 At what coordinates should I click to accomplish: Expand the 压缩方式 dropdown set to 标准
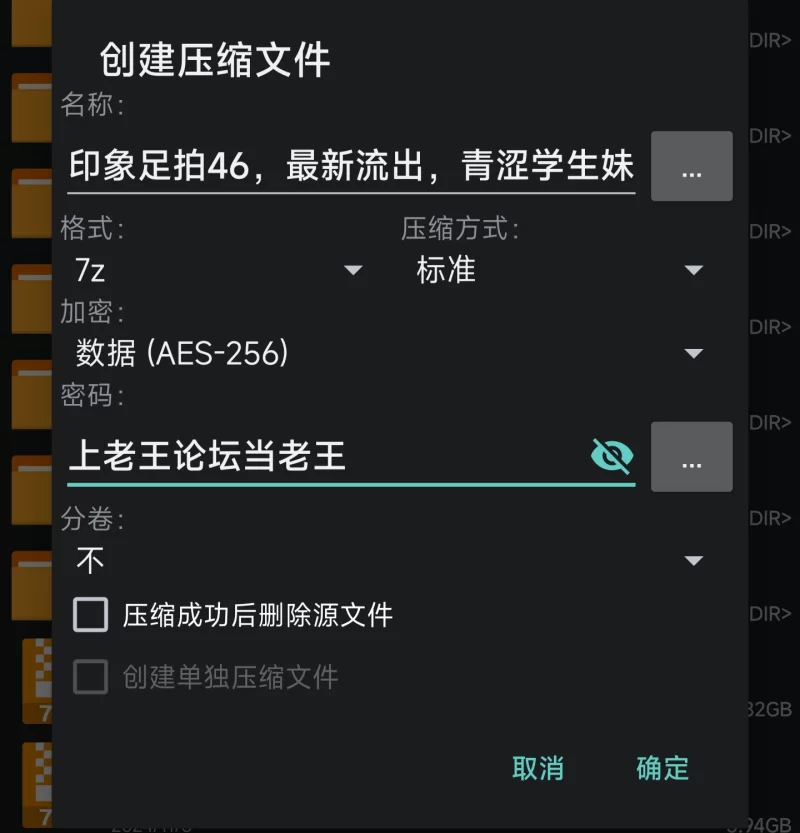tap(560, 270)
